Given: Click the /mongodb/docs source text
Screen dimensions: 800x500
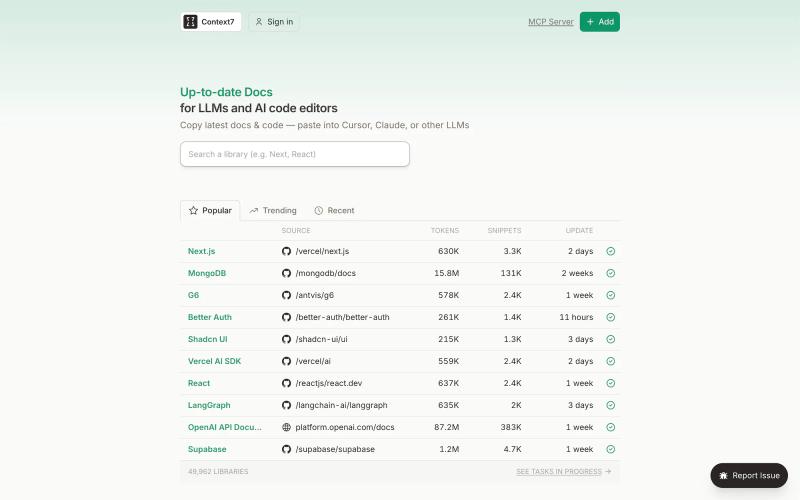Looking at the screenshot, I should coord(326,273).
